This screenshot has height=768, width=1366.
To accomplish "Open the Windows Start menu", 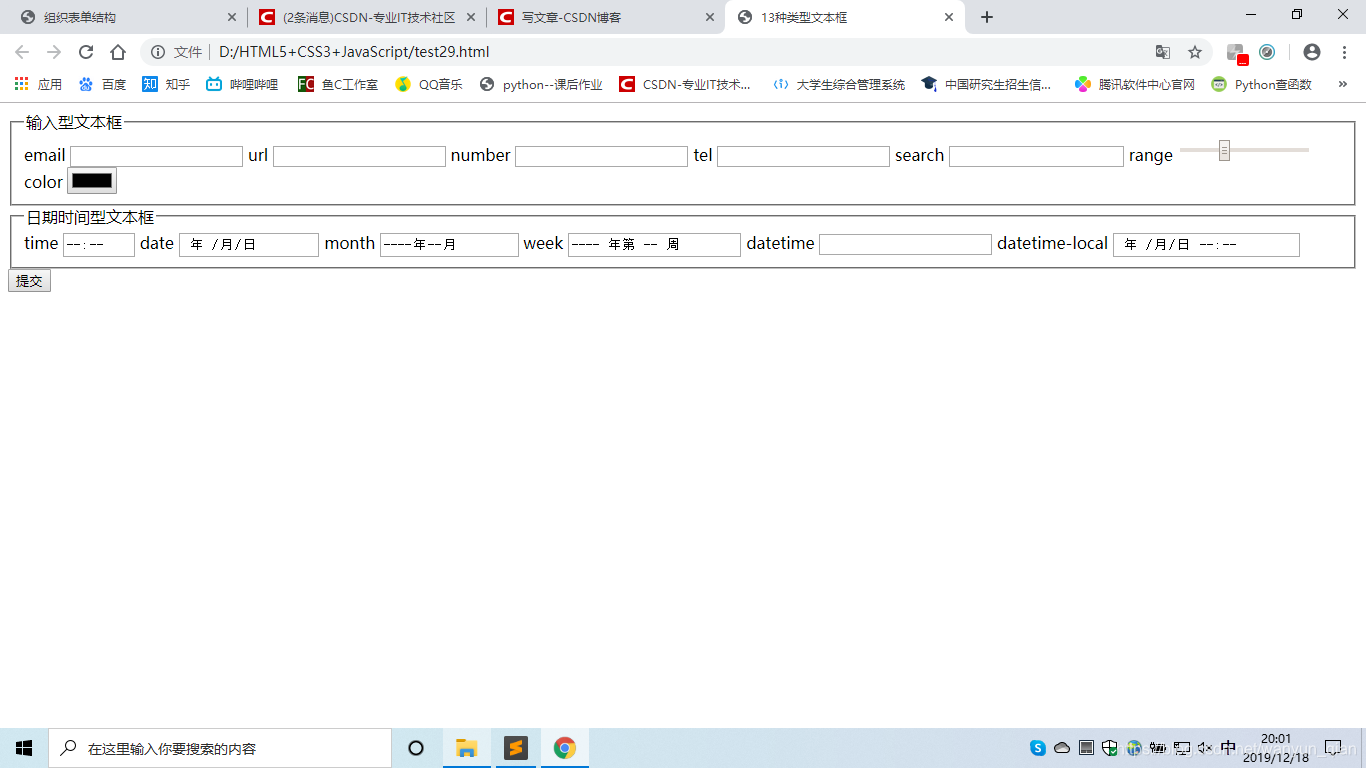I will point(24,748).
